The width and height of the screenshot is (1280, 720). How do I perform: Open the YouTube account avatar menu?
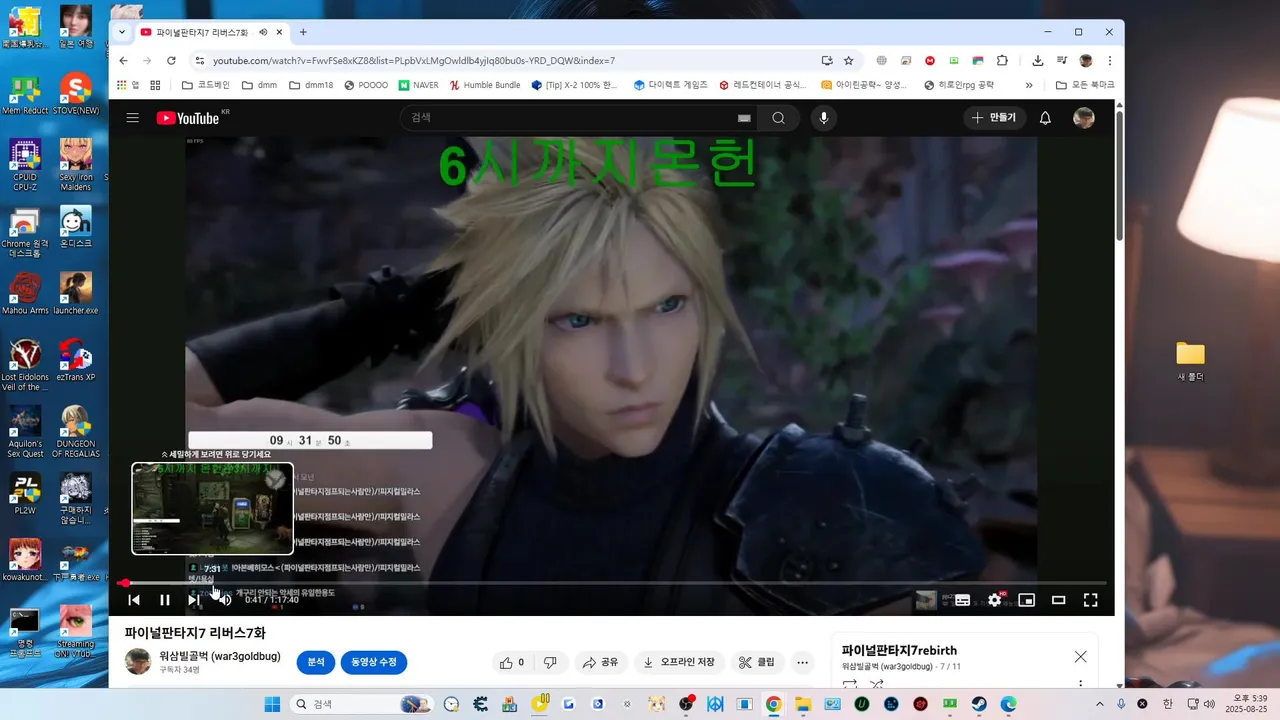(1084, 118)
